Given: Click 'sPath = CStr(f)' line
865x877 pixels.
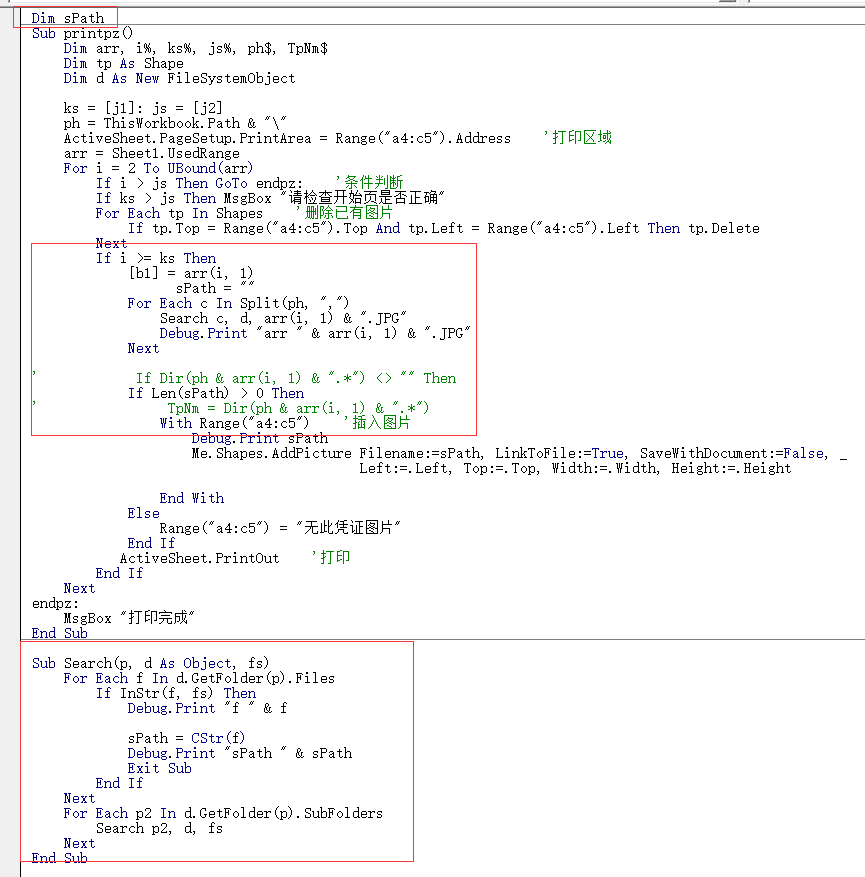Looking at the screenshot, I should (186, 738).
